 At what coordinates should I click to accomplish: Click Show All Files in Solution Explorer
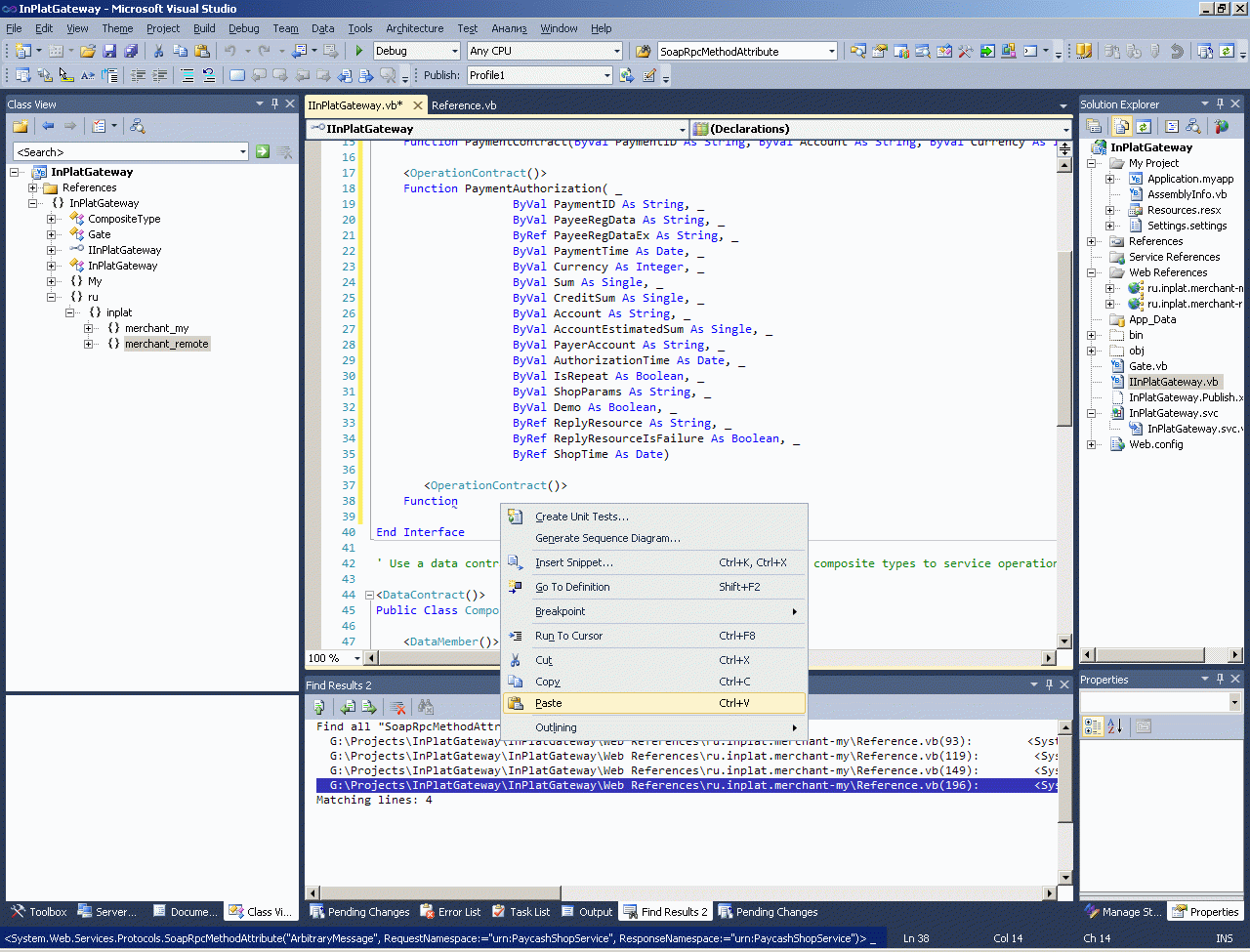1122,126
